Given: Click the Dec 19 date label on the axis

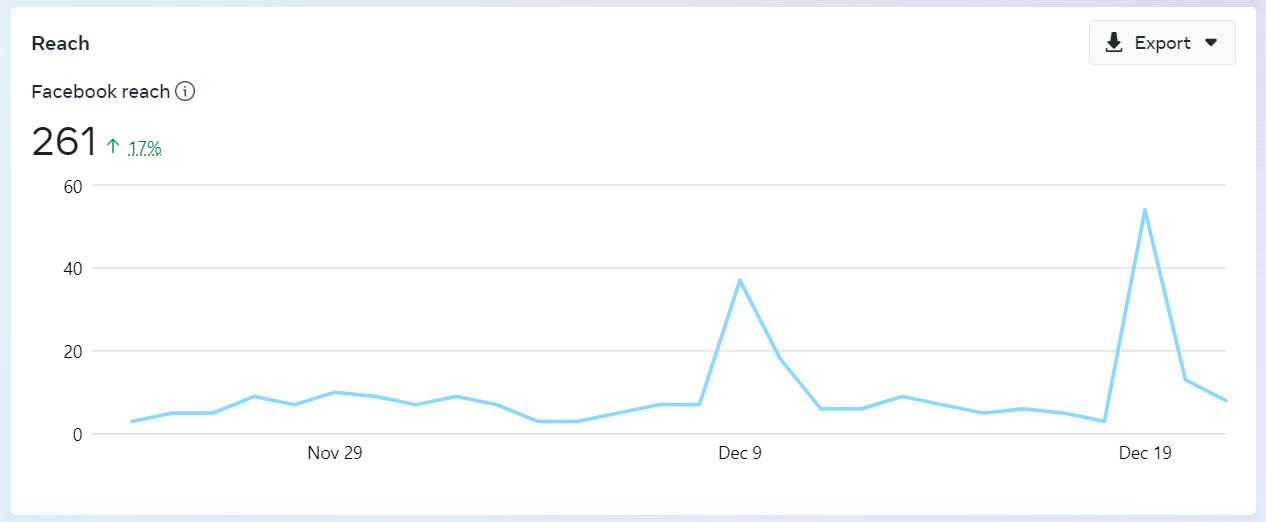Looking at the screenshot, I should tap(1145, 453).
